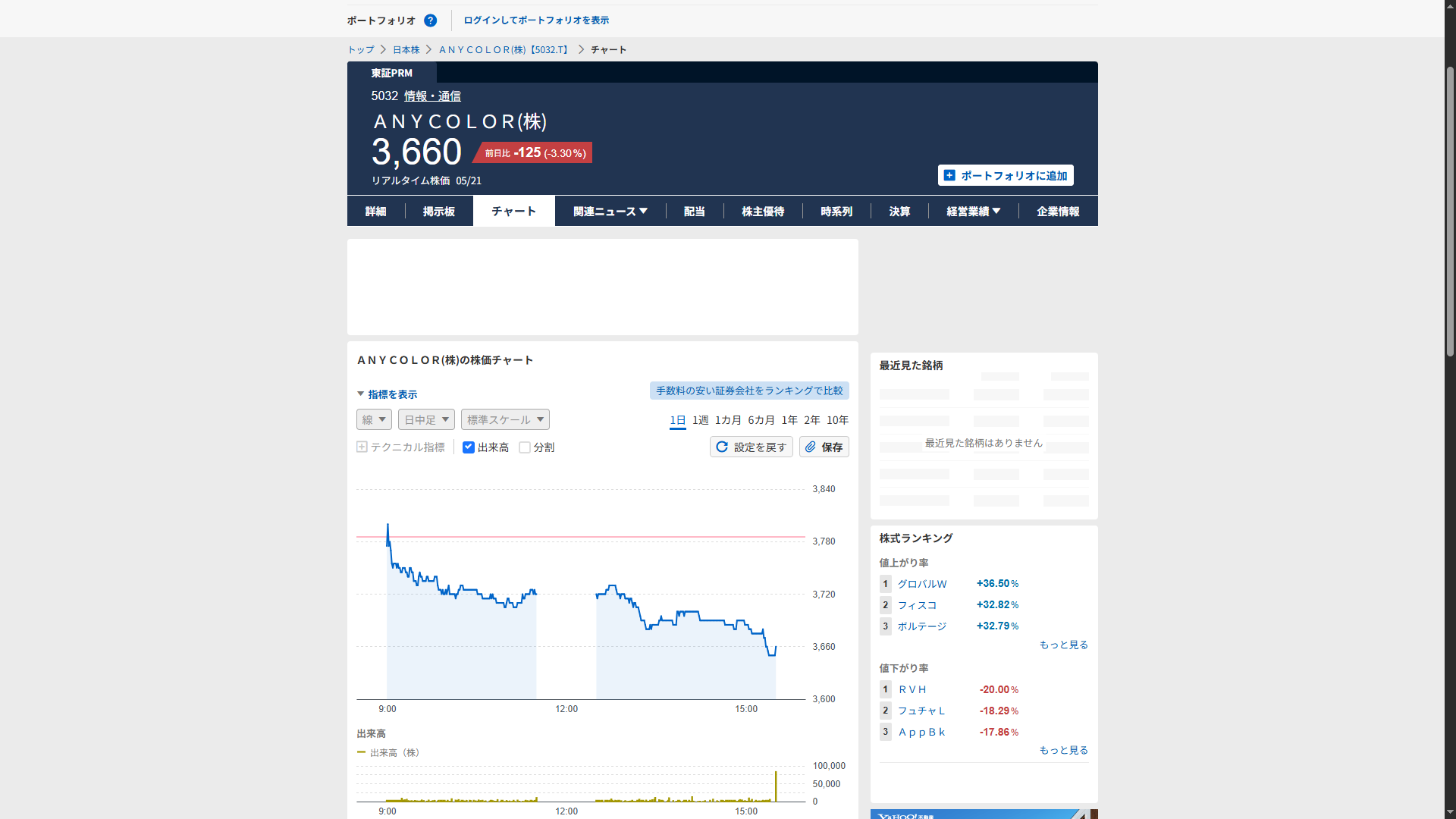The width and height of the screenshot is (1456, 819).
Task: Click the paperclip icon on the 保存 button
Action: (811, 447)
